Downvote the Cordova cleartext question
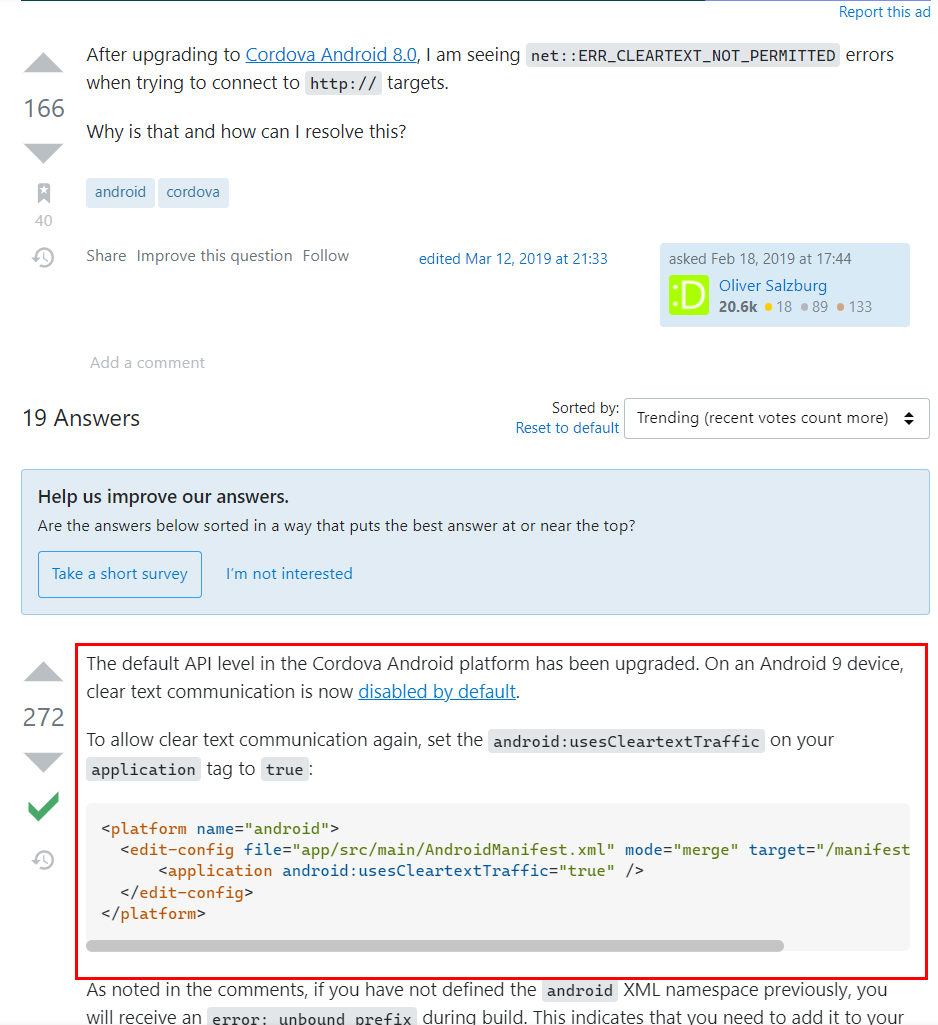 43,152
